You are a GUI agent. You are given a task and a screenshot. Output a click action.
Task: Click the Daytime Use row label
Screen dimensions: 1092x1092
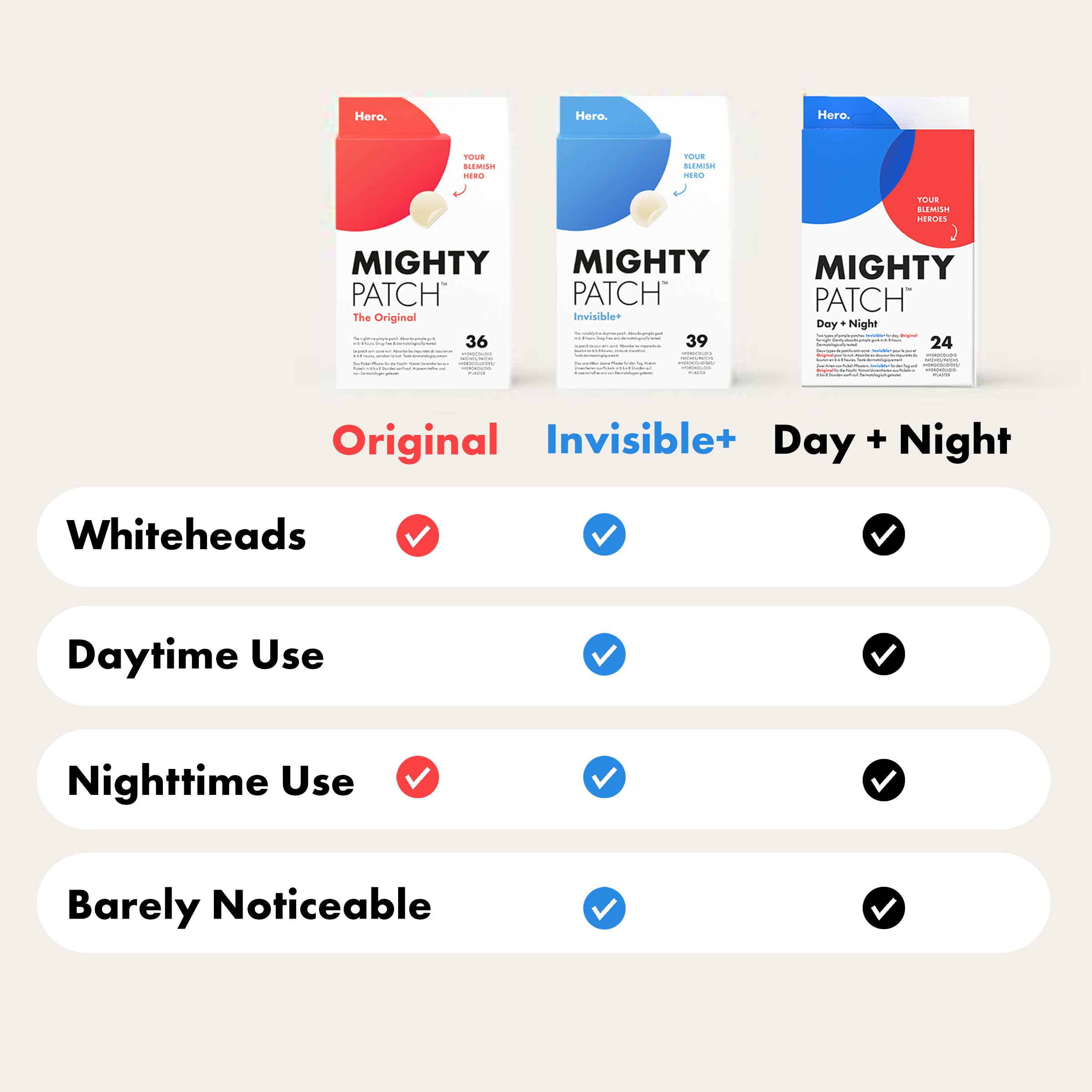pos(196,656)
